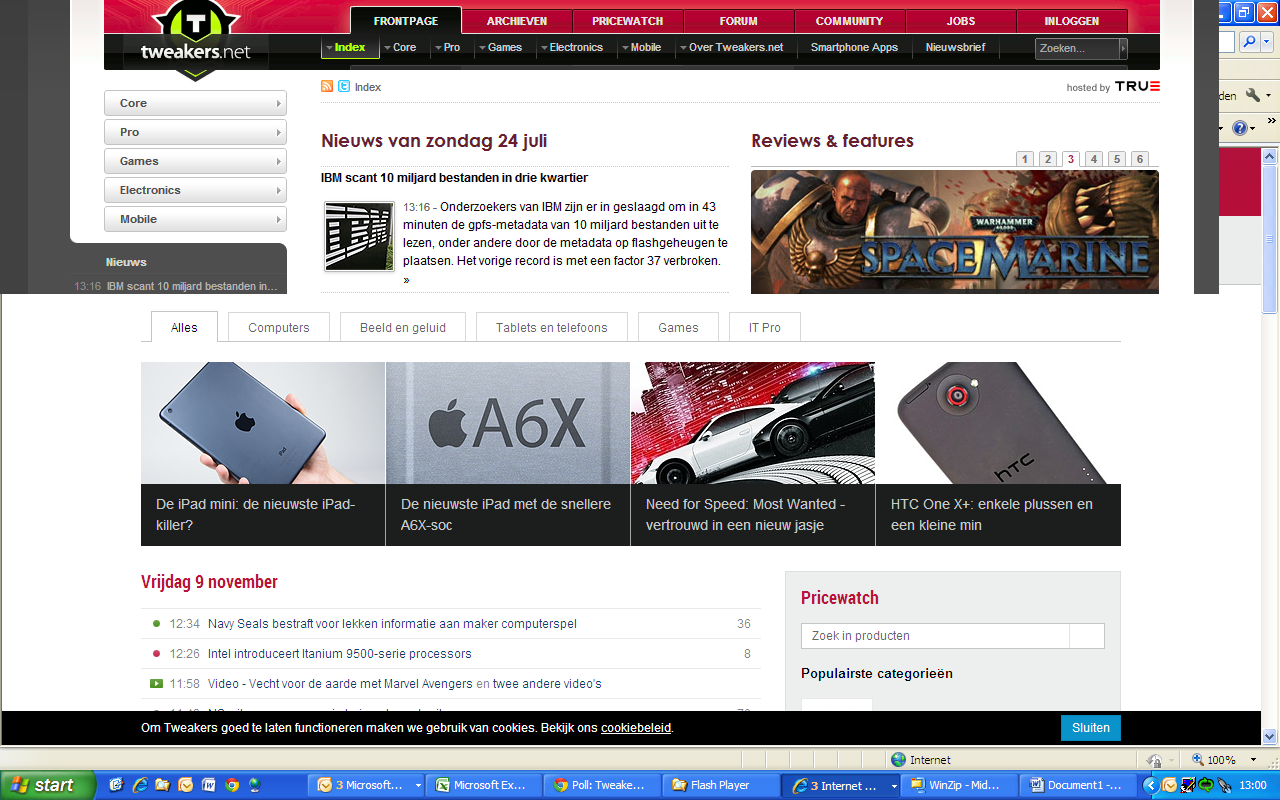Image resolution: width=1280 pixels, height=800 pixels.
Task: Go to reviews carousel page 5
Action: point(1117,159)
